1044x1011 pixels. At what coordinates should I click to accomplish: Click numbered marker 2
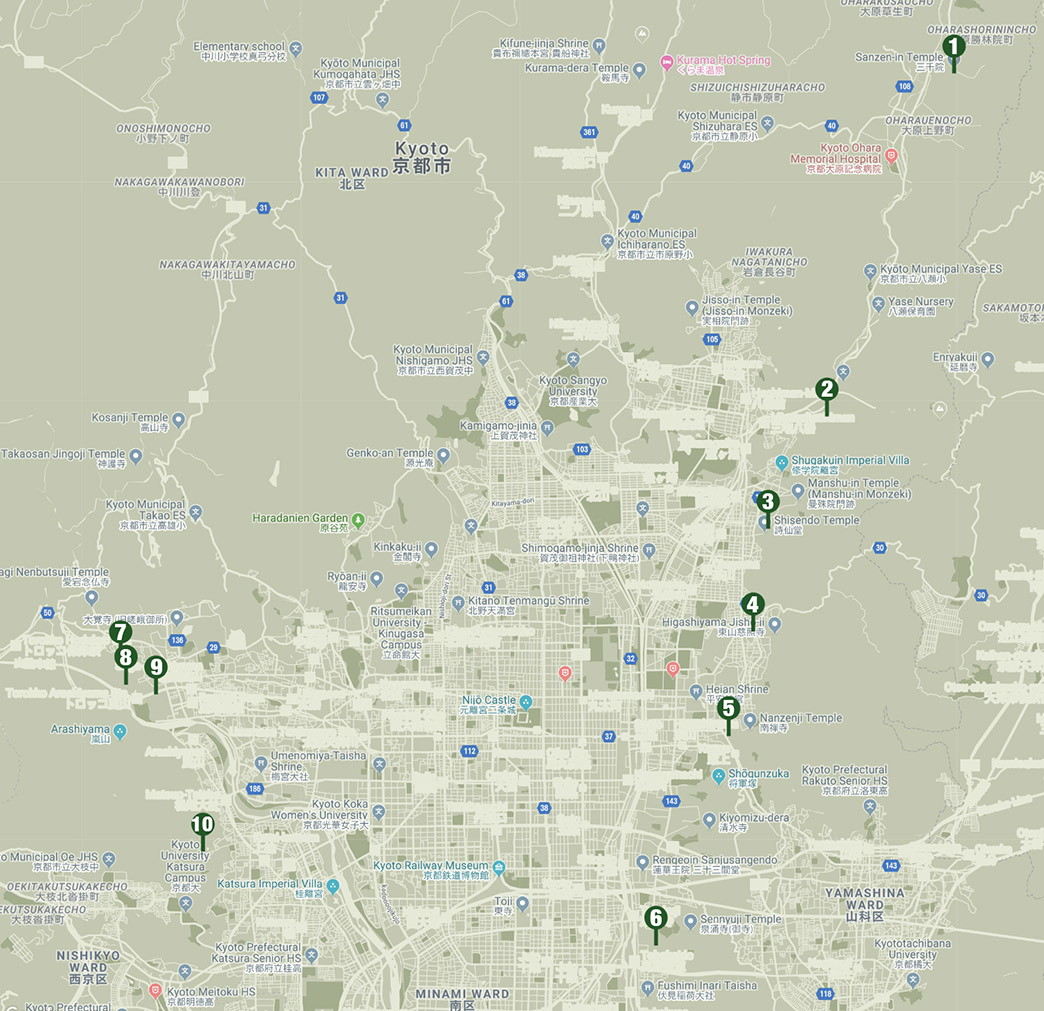826,390
